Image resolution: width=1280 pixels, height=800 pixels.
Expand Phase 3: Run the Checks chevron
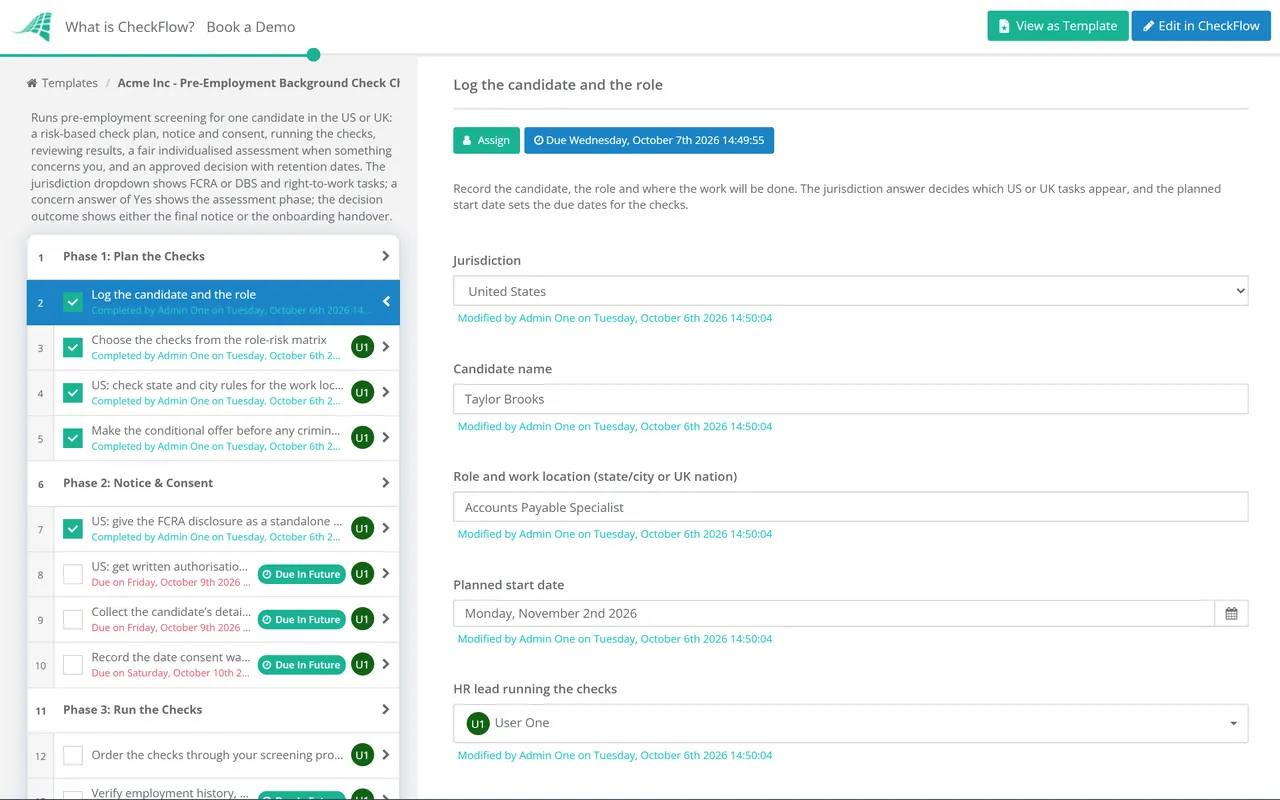coord(385,709)
